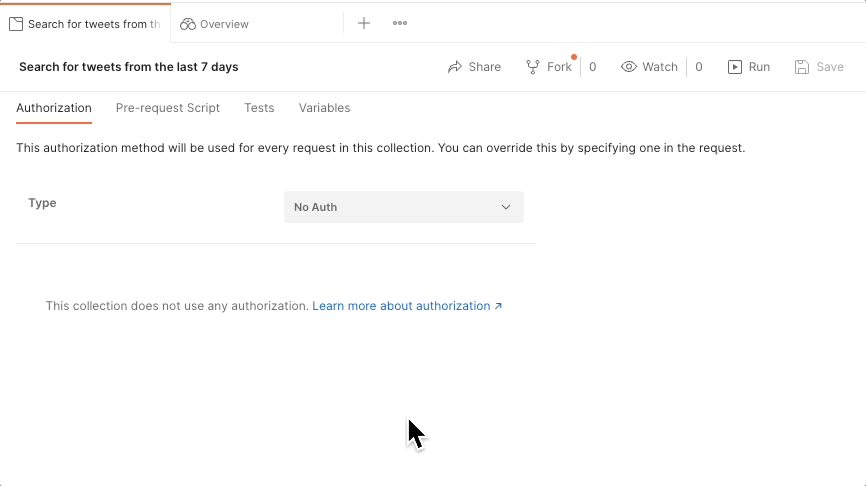
Task: Click the Save button label
Action: 830,67
